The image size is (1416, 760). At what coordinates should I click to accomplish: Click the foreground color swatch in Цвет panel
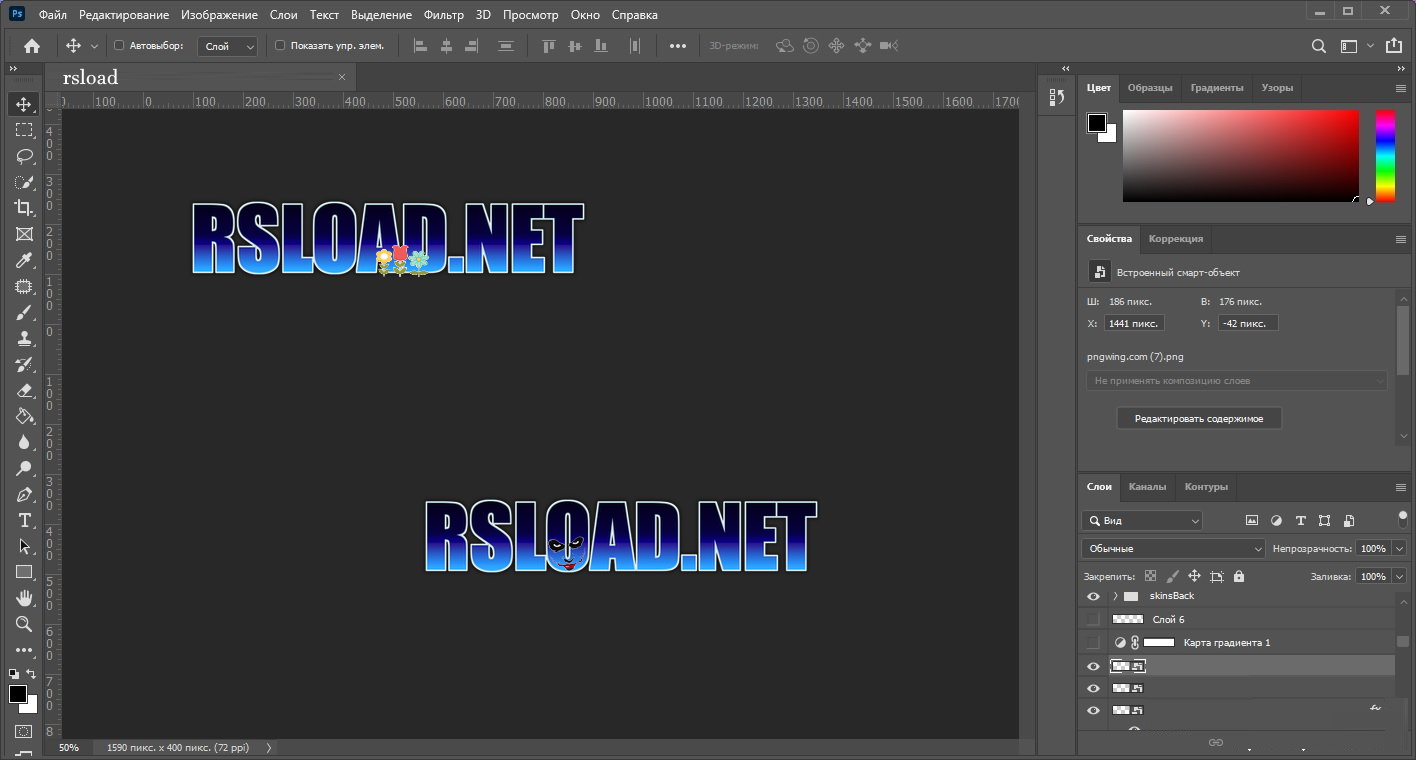[x=1097, y=123]
